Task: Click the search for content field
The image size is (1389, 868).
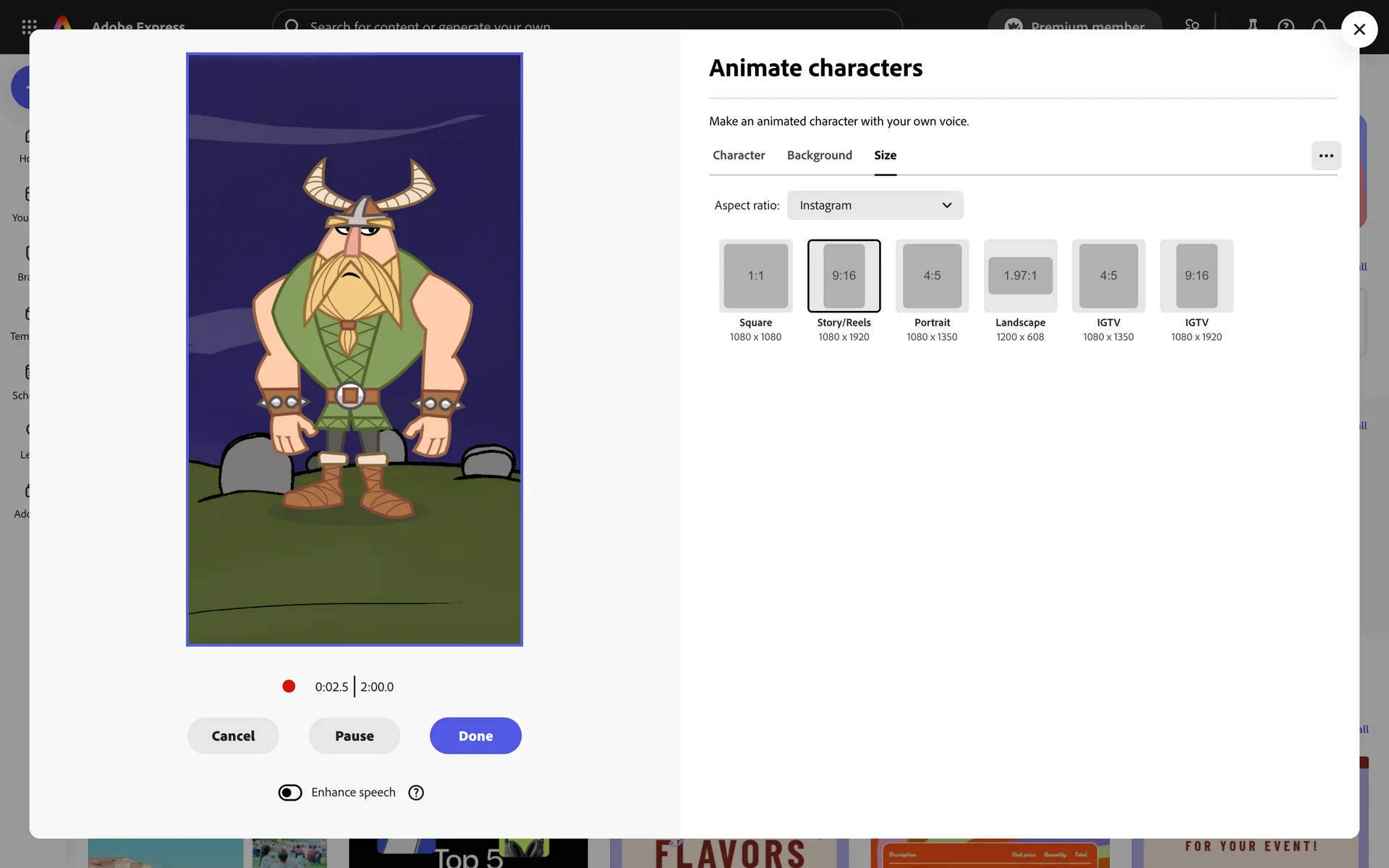Action: (586, 22)
